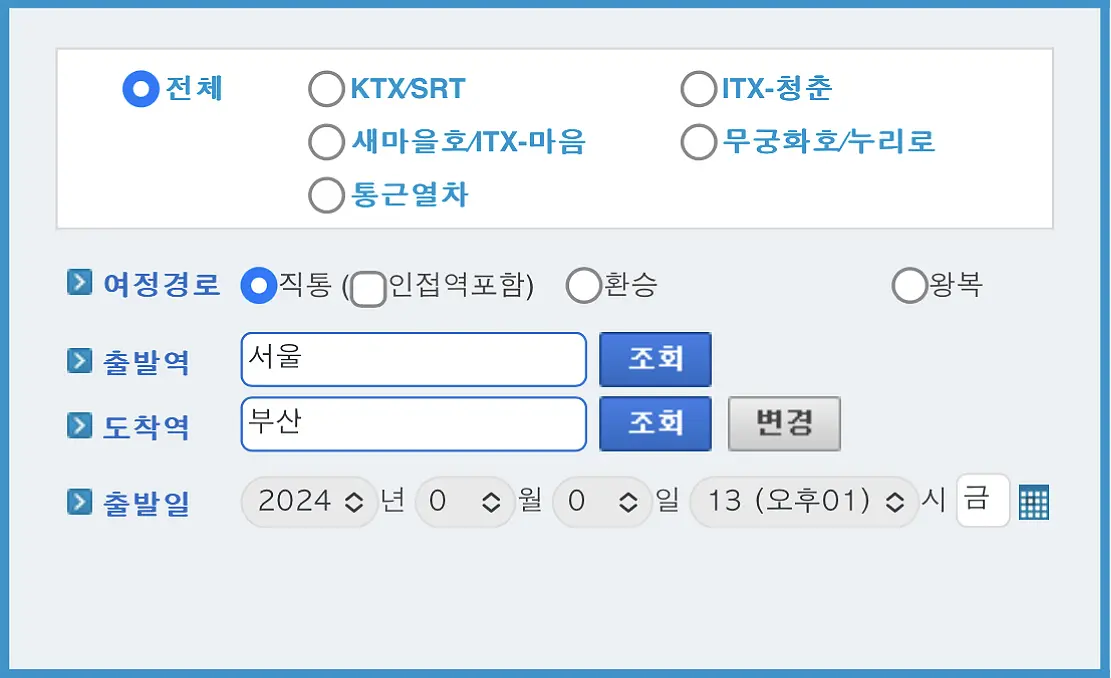Click the blue arrow icon beside 여정경로

(79, 283)
